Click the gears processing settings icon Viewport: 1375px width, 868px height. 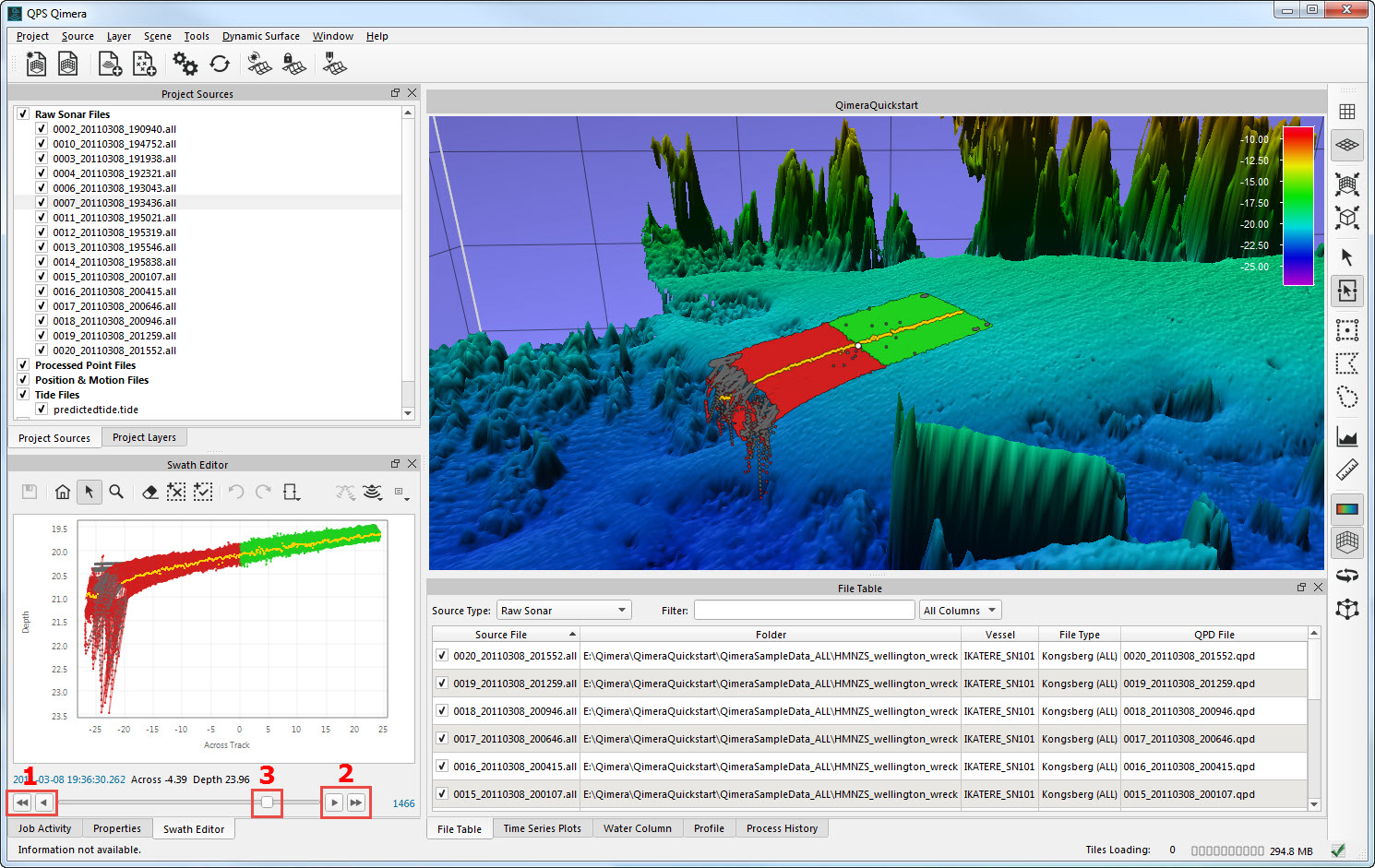point(185,64)
